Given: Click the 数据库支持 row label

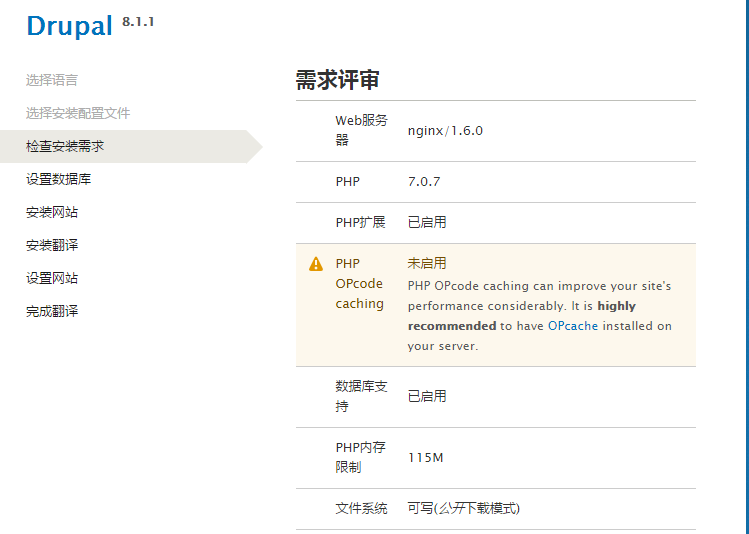Looking at the screenshot, I should [360, 396].
